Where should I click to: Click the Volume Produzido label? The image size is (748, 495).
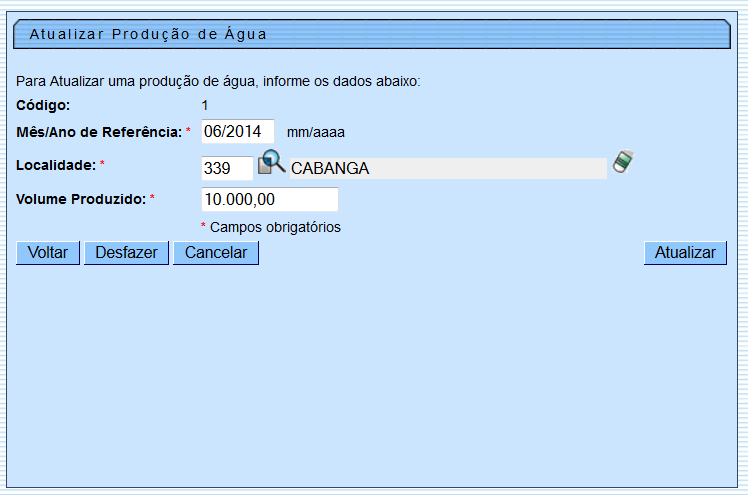[x=81, y=199]
